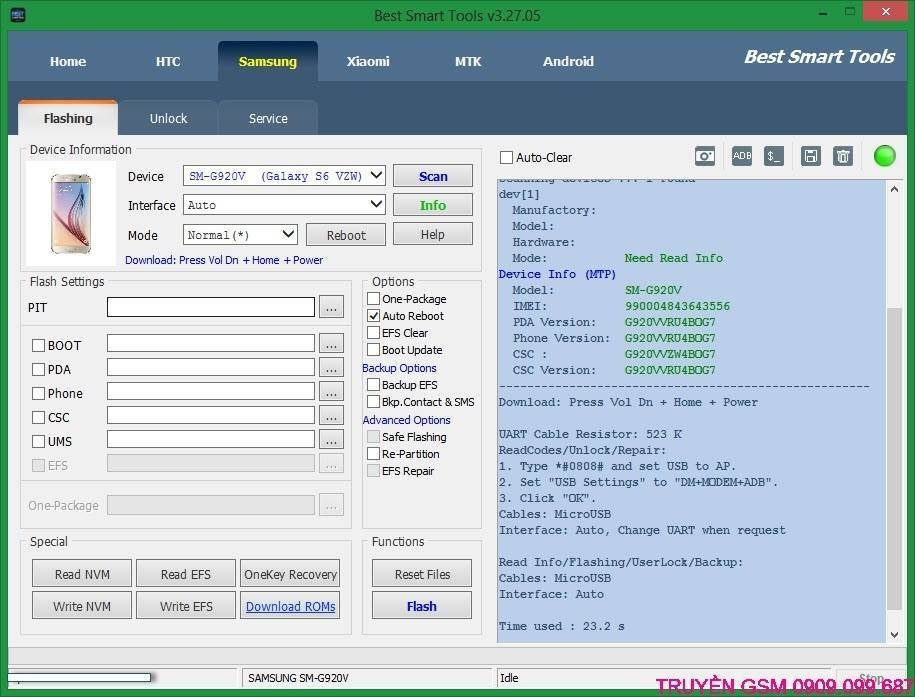Tick the UMS checkbox
This screenshot has height=697, width=915.
(39, 441)
